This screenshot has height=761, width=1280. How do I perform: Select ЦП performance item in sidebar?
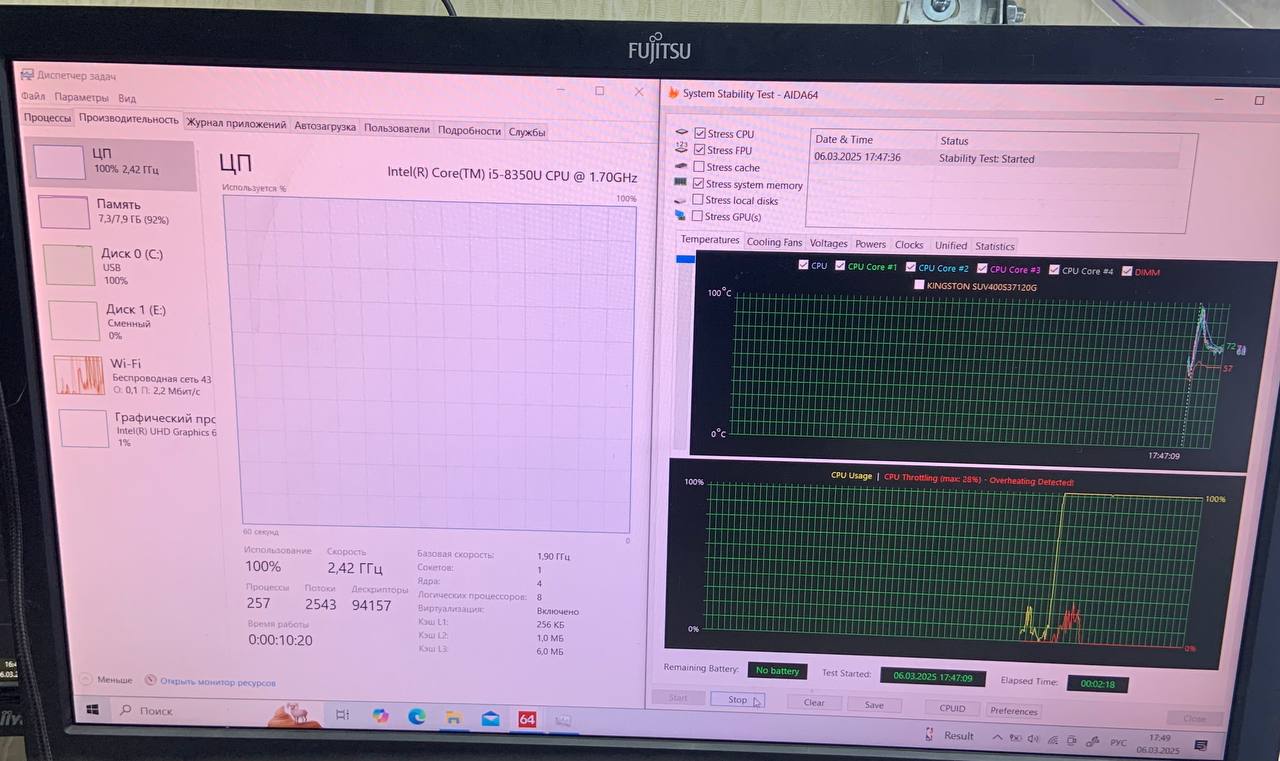click(x=112, y=162)
